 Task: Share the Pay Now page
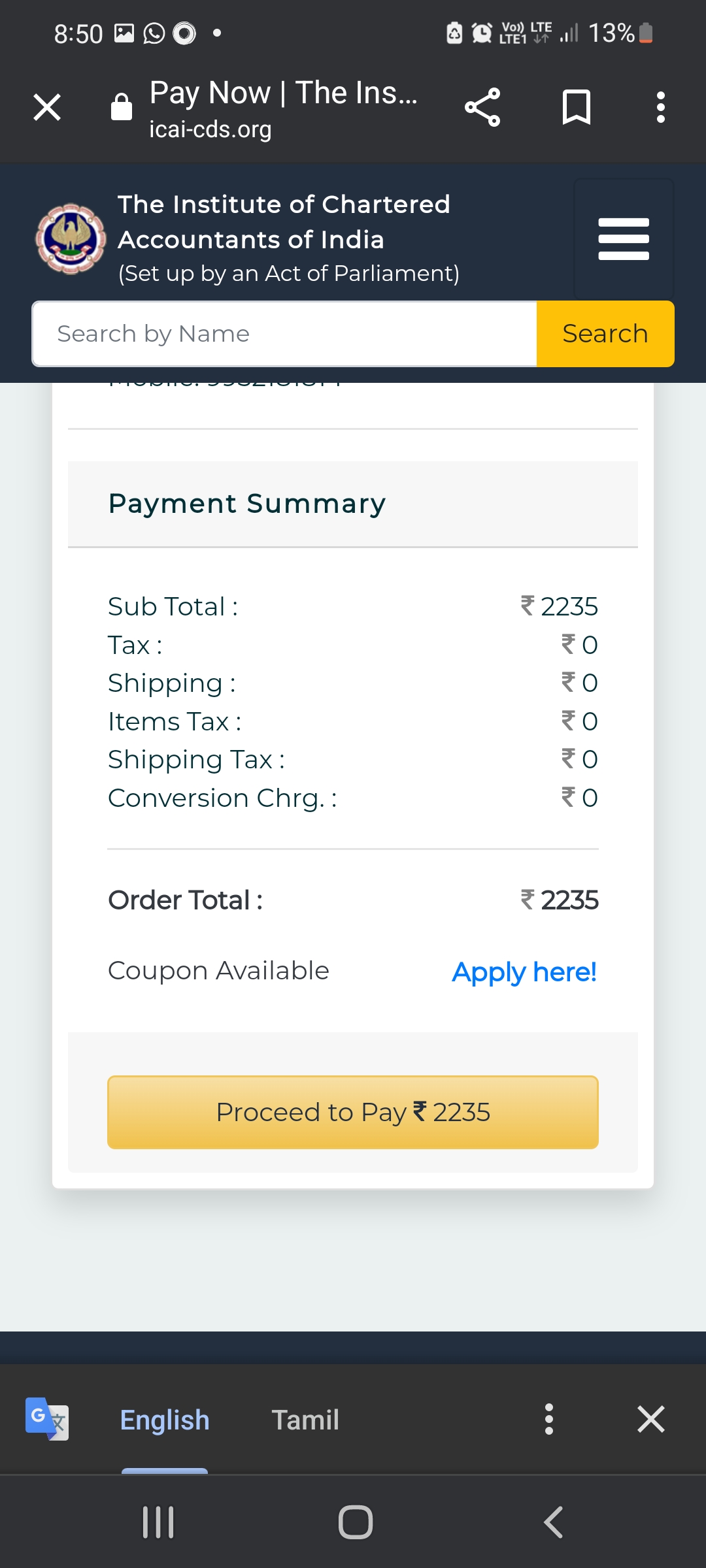(482, 107)
